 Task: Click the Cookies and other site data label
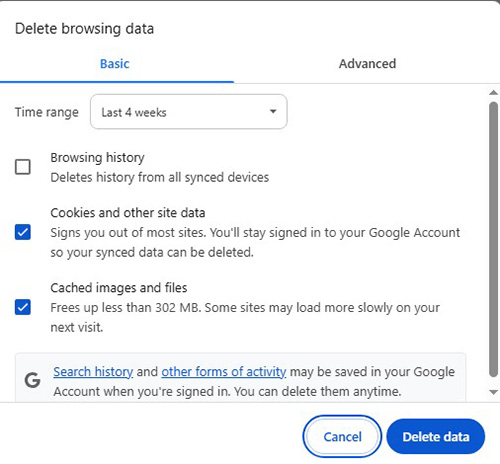pos(128,213)
